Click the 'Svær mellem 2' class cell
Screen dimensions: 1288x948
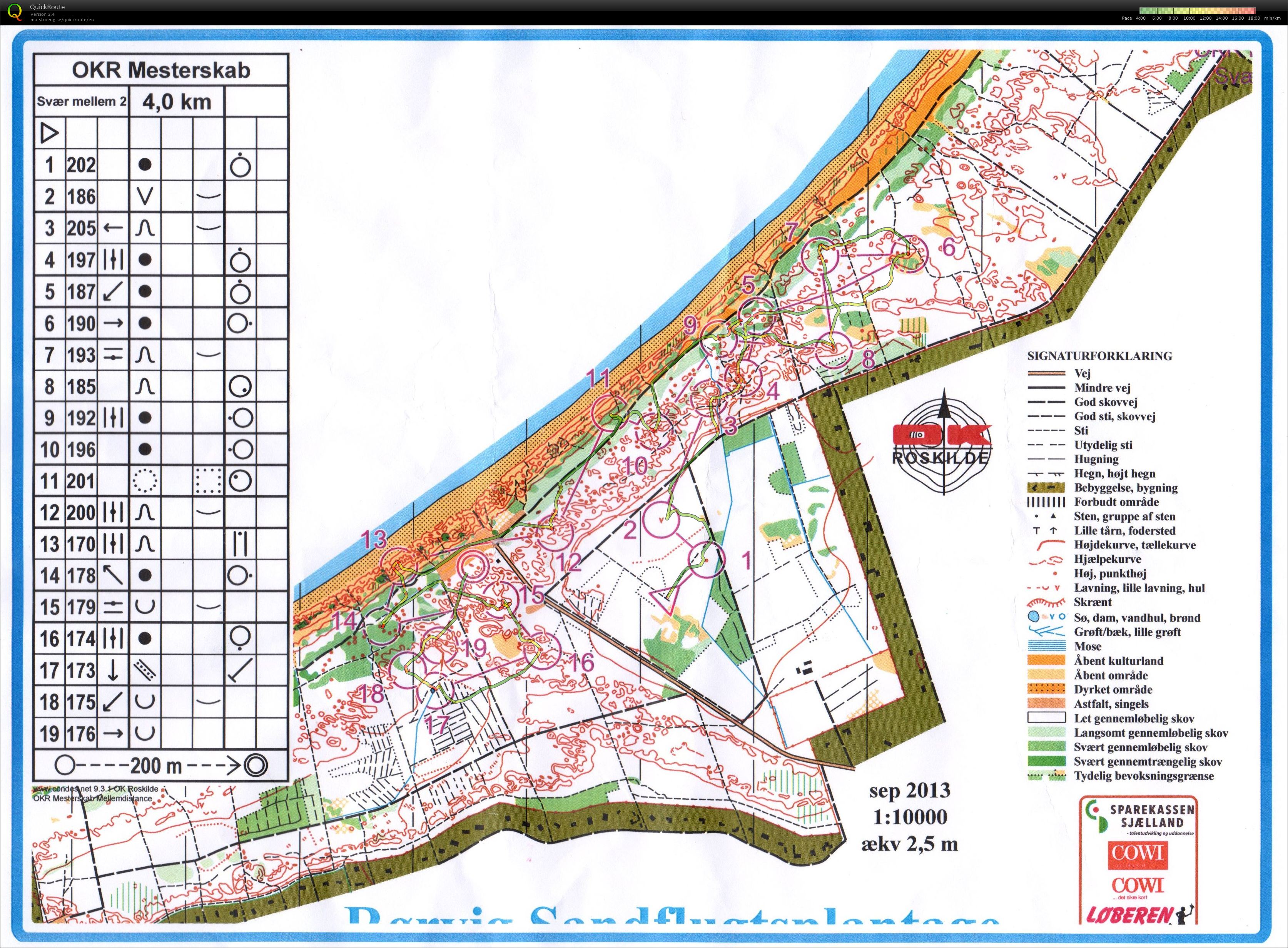coord(82,102)
